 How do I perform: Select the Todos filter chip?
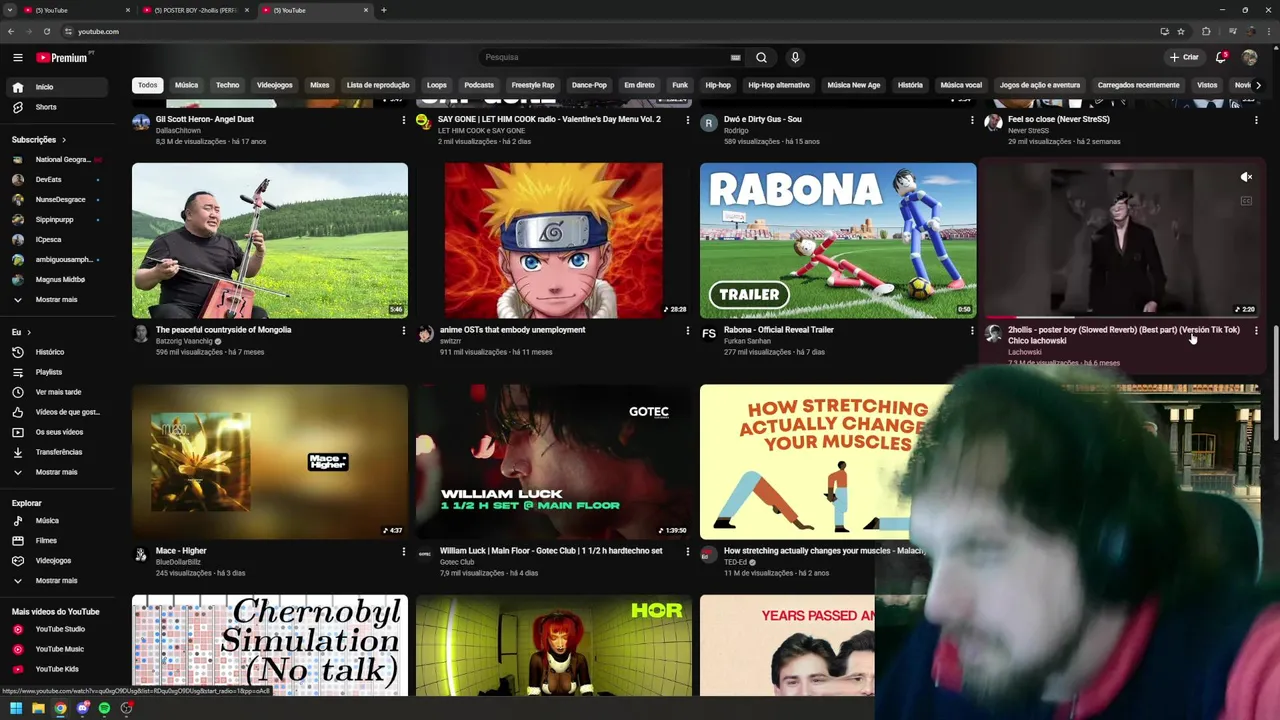(x=148, y=85)
